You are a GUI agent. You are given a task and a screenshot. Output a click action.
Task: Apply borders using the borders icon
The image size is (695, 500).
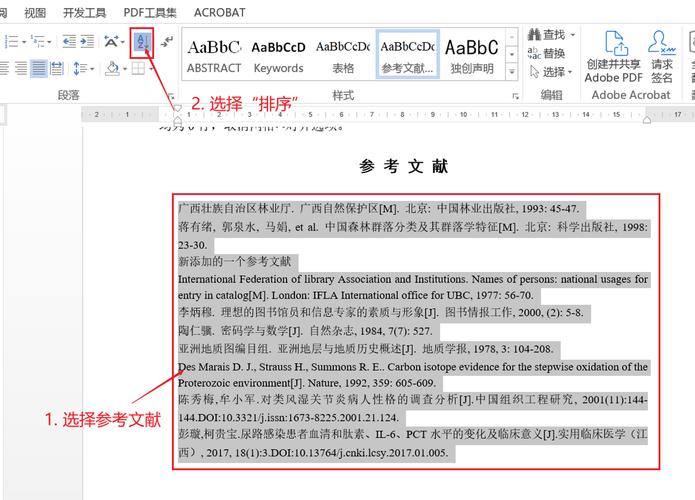[139, 68]
